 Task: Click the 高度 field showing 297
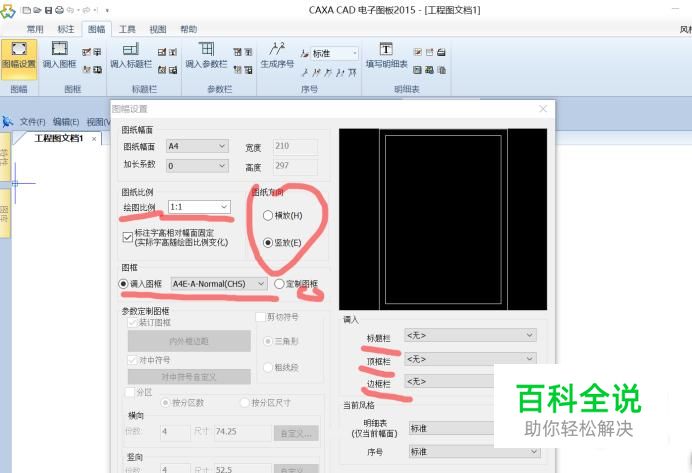click(x=295, y=166)
